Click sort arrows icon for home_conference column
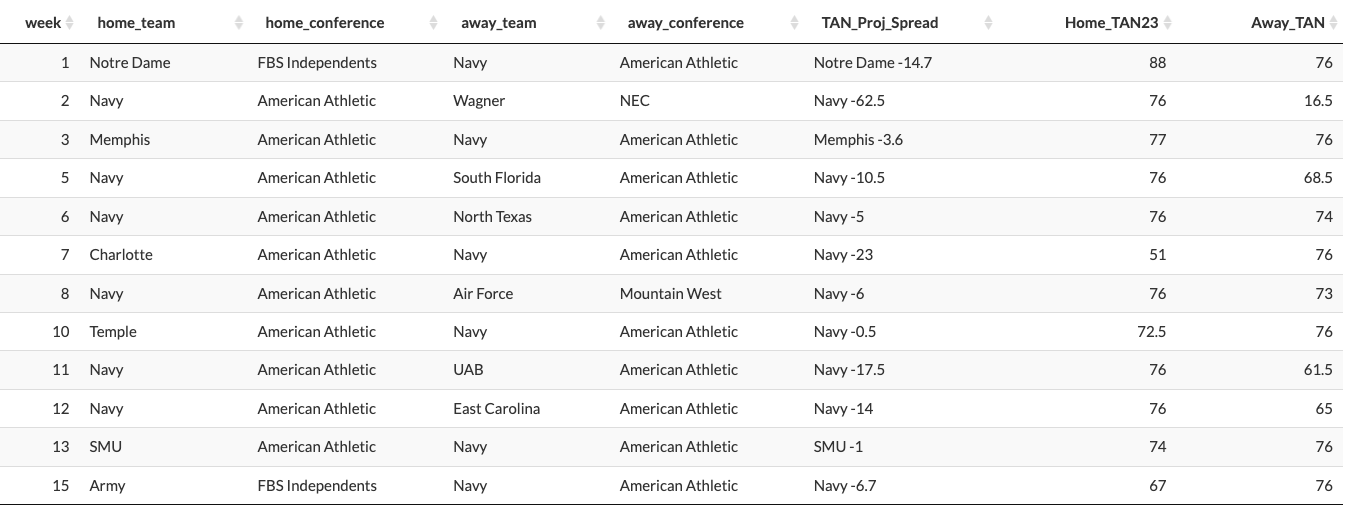Viewport: 1354px width, 510px height. click(433, 23)
